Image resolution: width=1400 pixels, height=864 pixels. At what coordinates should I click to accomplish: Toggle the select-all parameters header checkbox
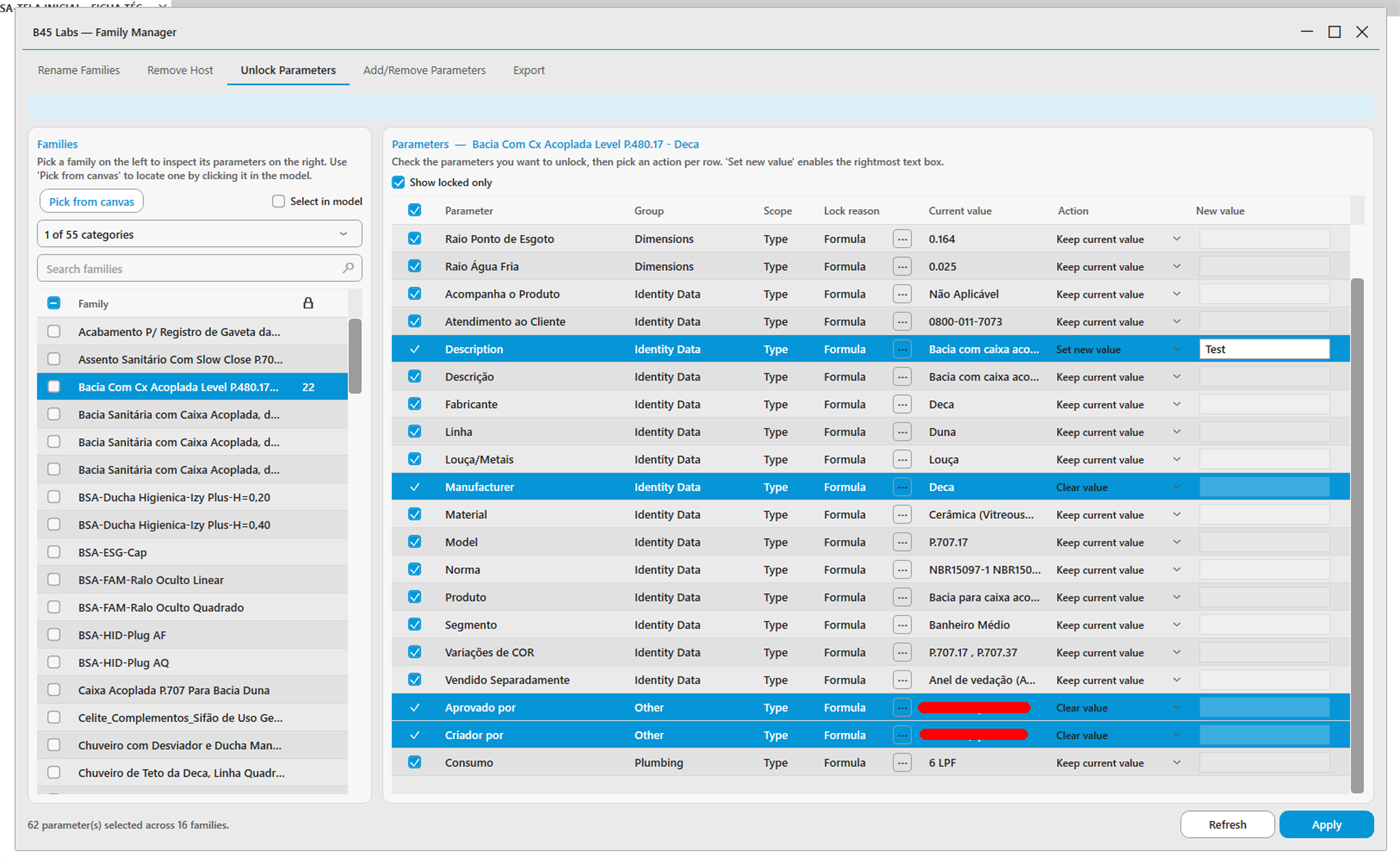click(x=415, y=211)
